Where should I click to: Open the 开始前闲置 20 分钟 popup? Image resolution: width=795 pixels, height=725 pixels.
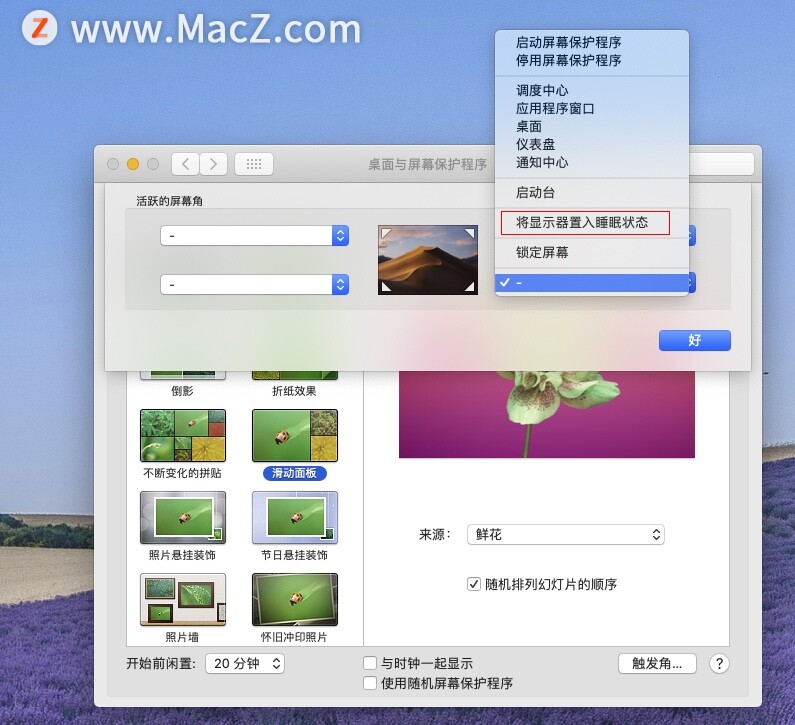point(245,663)
